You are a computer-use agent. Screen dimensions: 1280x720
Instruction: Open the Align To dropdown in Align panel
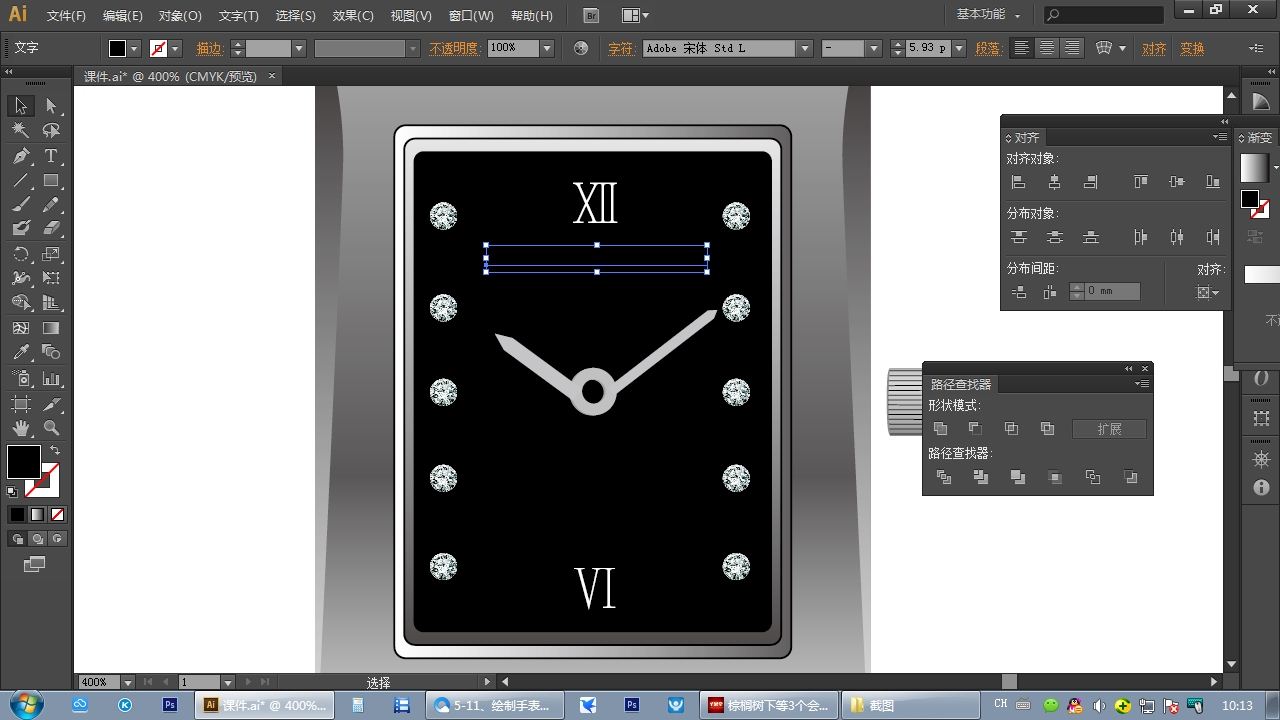1209,292
